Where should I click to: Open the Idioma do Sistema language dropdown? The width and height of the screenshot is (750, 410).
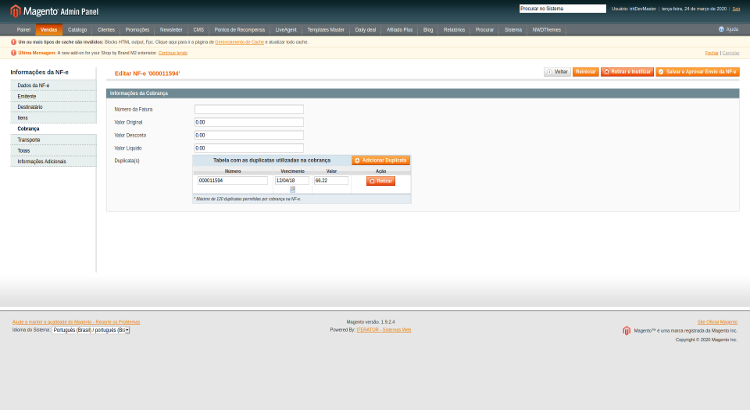[x=91, y=330]
